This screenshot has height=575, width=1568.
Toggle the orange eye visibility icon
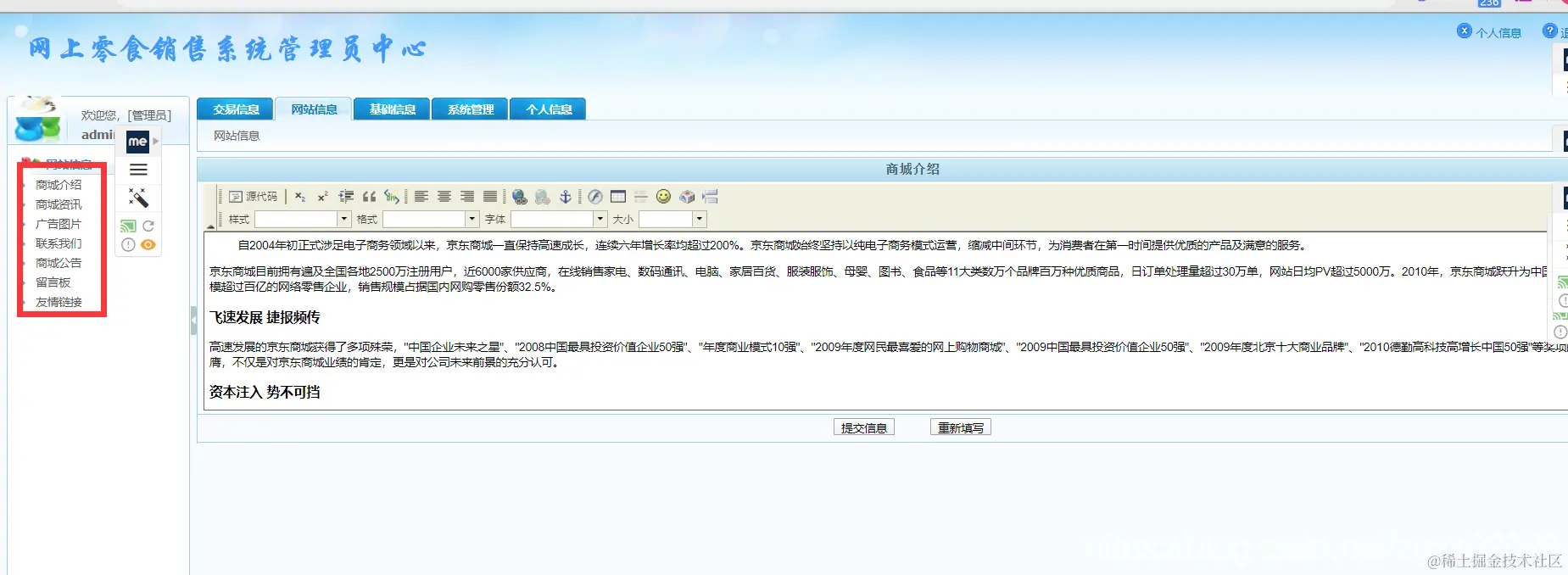tap(148, 245)
